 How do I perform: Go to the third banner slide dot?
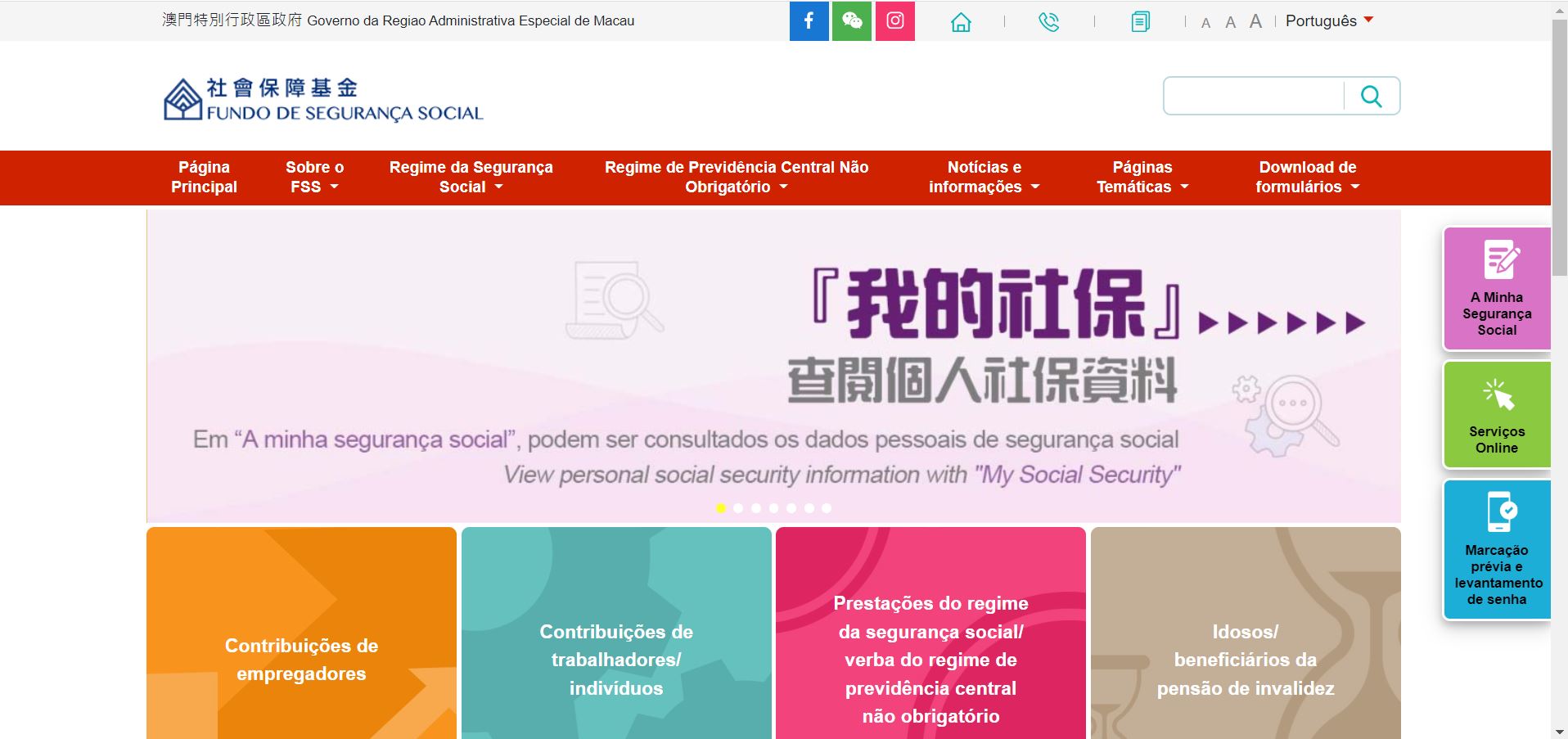click(756, 508)
